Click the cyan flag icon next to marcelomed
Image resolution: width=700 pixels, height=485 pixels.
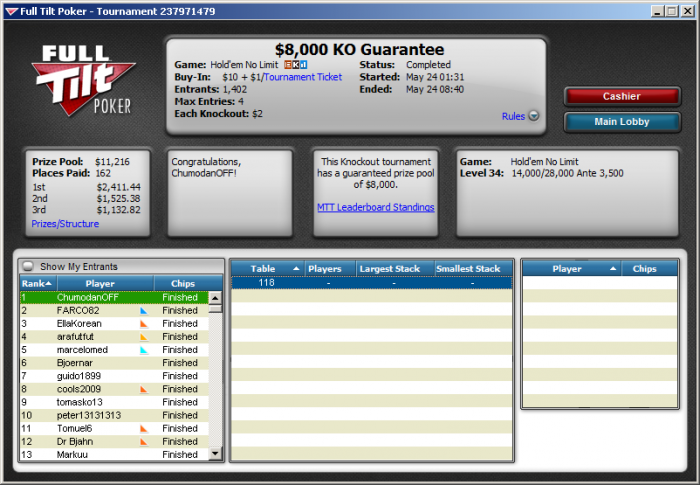pos(144,350)
